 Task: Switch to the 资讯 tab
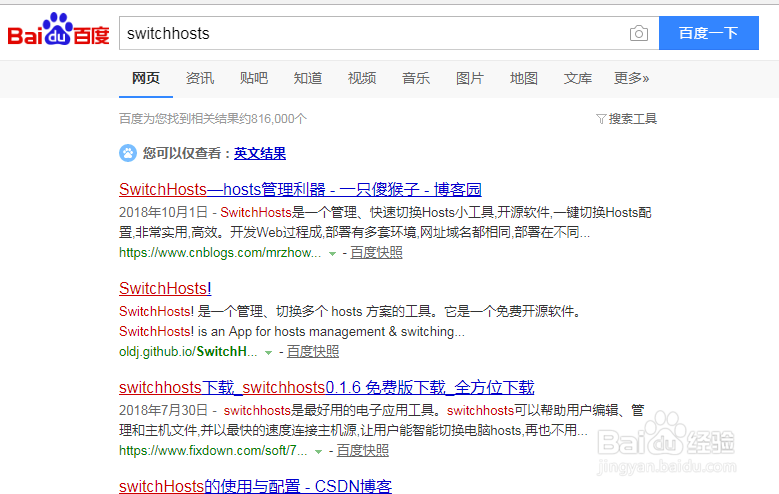point(200,79)
